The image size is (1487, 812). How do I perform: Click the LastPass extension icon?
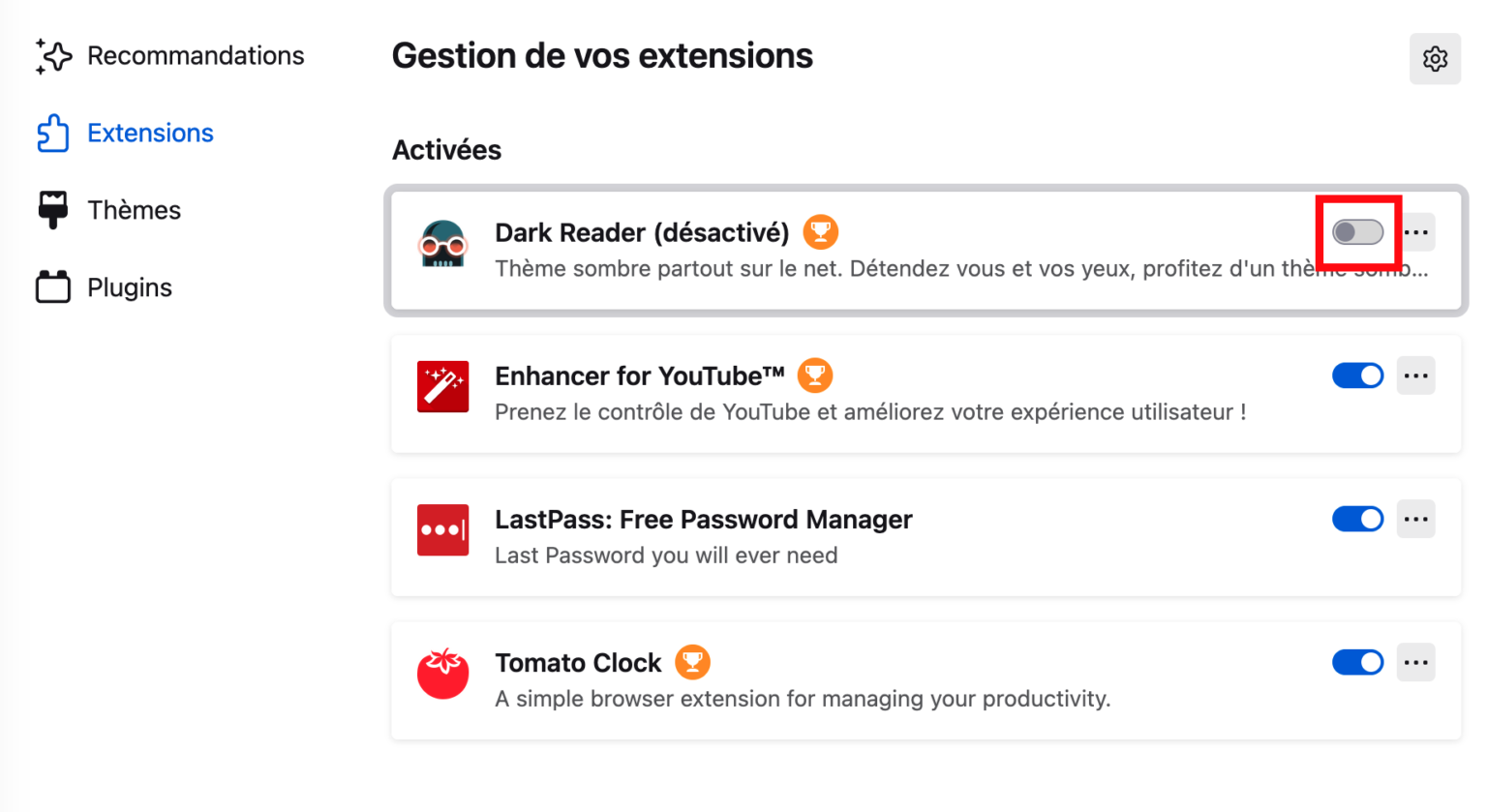443,529
